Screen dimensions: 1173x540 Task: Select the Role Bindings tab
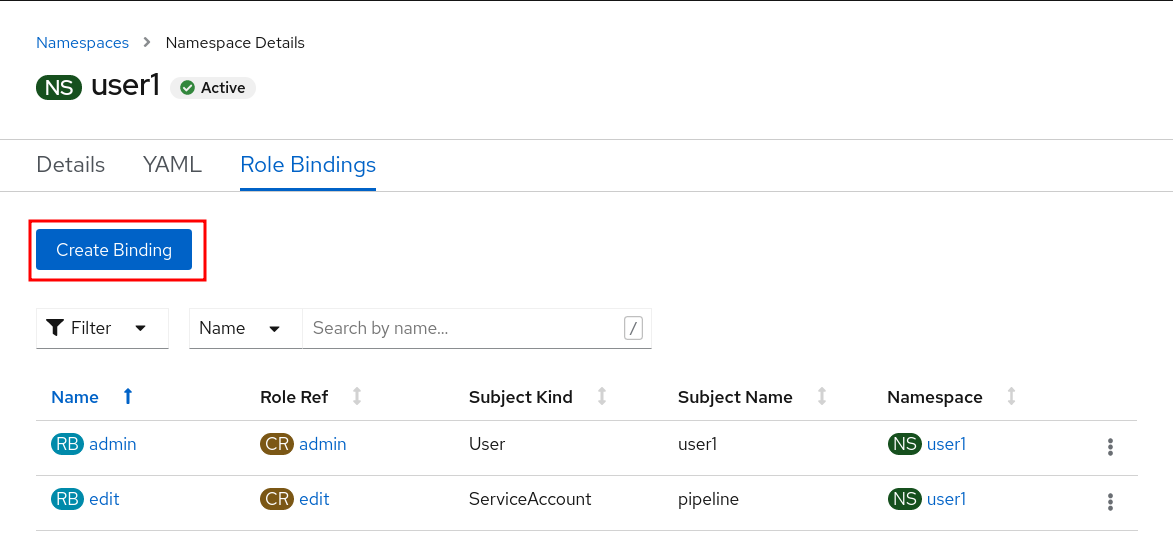tap(308, 165)
